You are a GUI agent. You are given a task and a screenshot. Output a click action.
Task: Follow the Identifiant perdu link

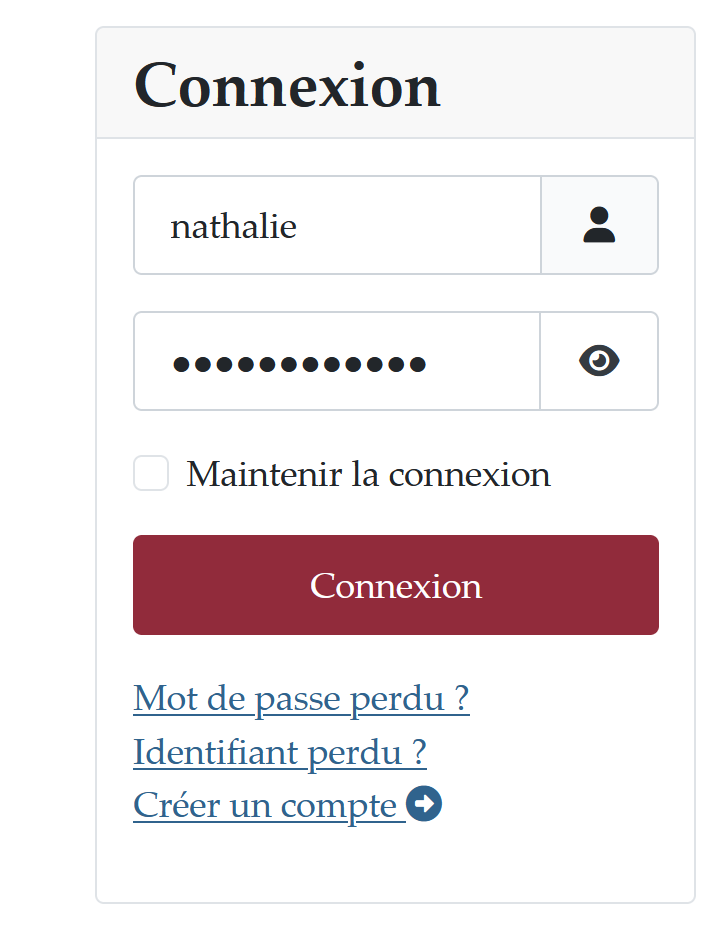tap(280, 752)
